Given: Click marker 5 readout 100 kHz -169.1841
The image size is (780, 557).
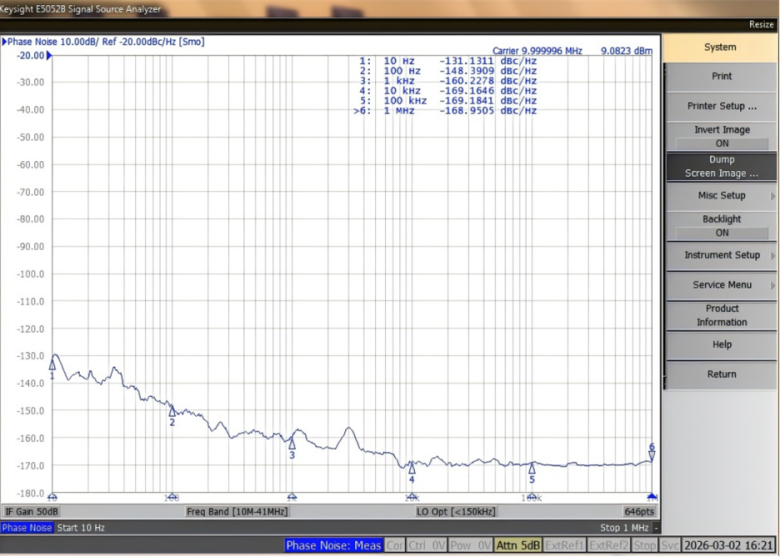Looking at the screenshot, I should (448, 101).
